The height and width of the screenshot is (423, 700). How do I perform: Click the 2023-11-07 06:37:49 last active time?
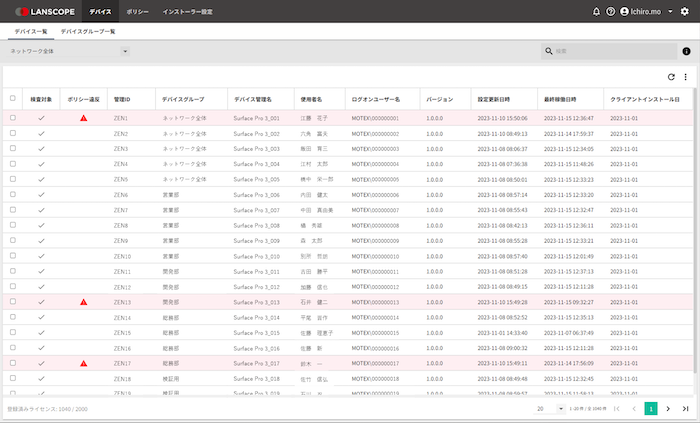(x=569, y=333)
